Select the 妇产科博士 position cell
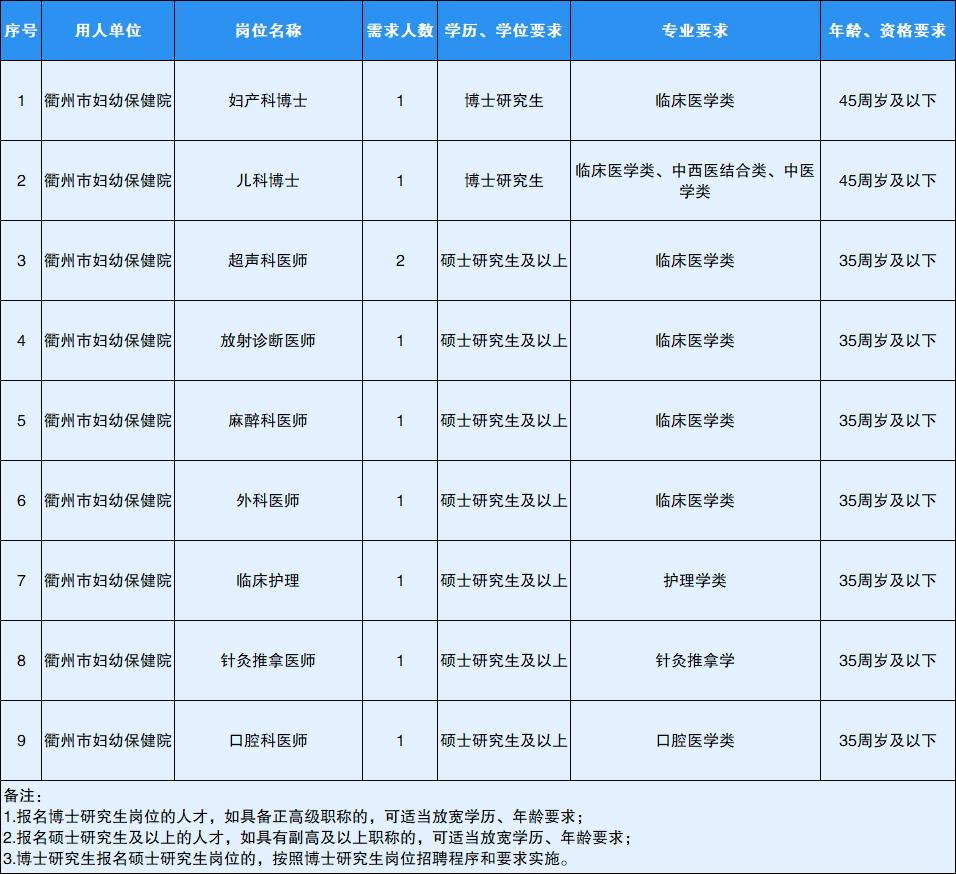The width and height of the screenshot is (956, 874). pyautogui.click(x=268, y=101)
